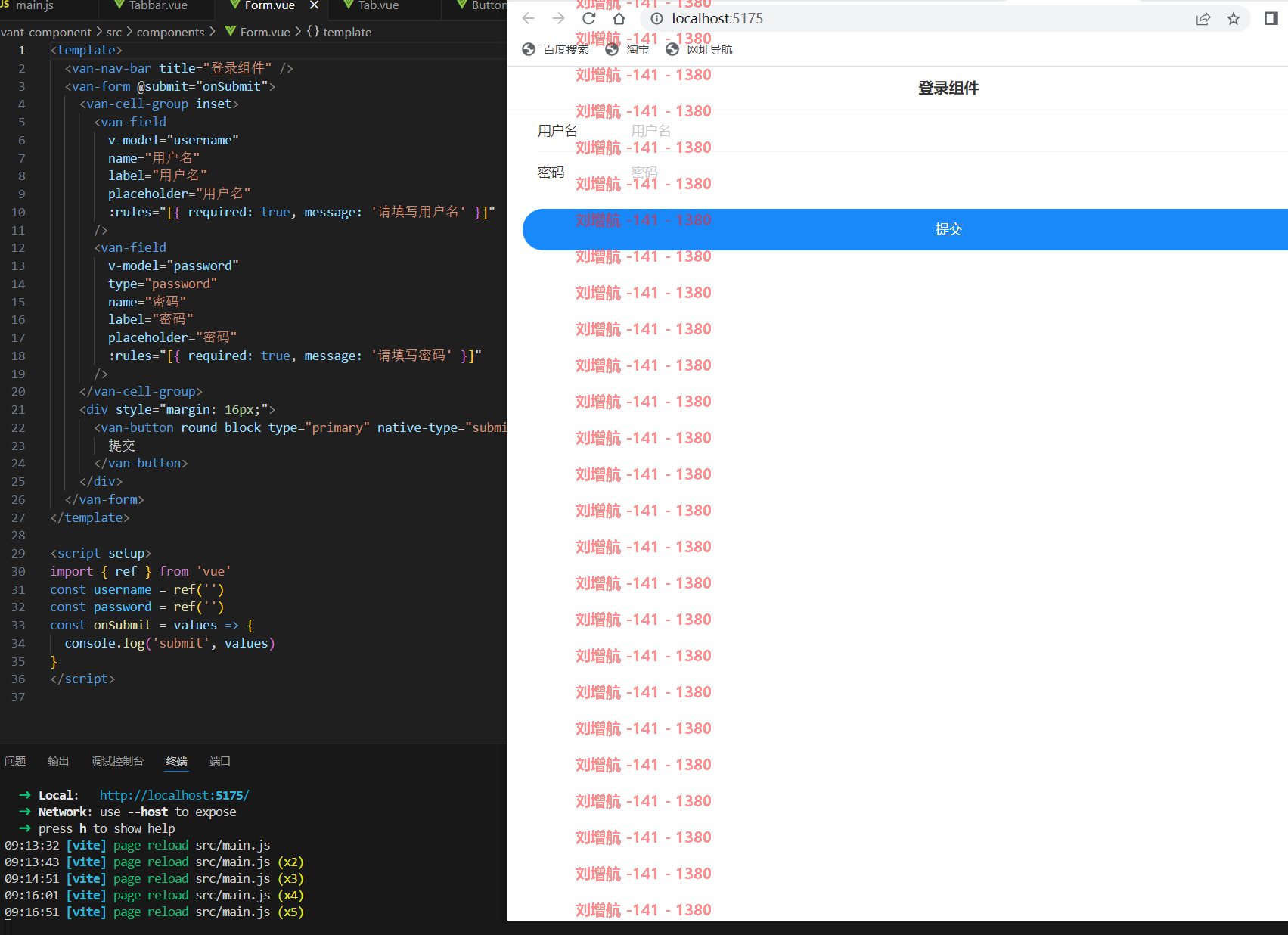Open the 网址导航 bookmark

(699, 49)
